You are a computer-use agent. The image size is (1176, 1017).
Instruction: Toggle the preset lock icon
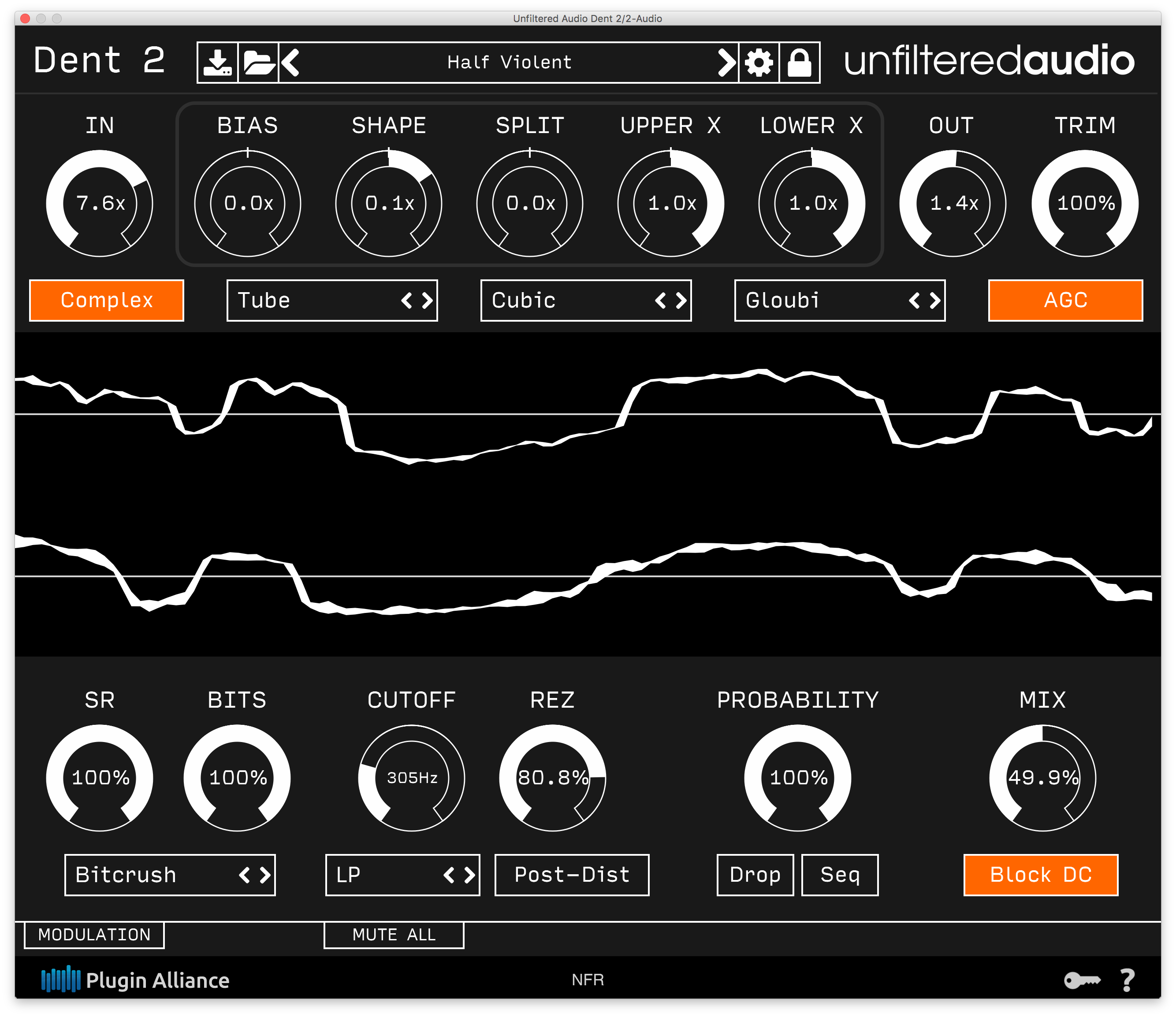800,63
